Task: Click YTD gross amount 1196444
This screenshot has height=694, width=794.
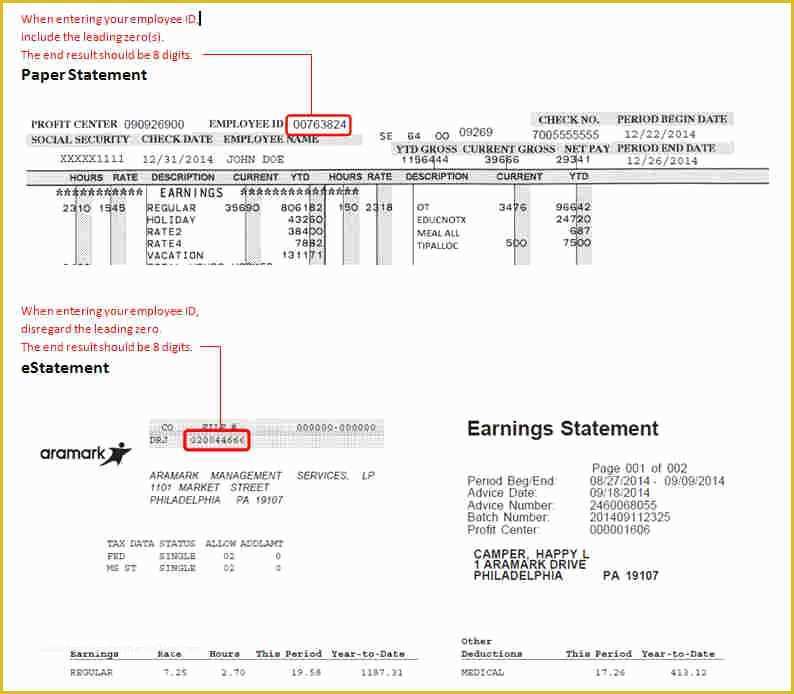Action: [424, 160]
